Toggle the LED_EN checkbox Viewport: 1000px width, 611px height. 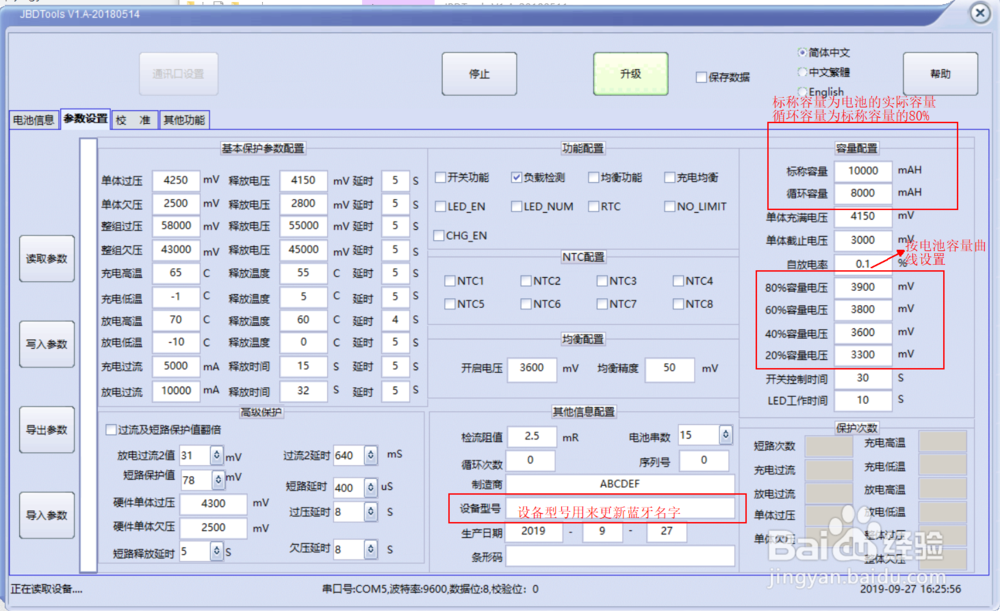pyautogui.click(x=440, y=207)
